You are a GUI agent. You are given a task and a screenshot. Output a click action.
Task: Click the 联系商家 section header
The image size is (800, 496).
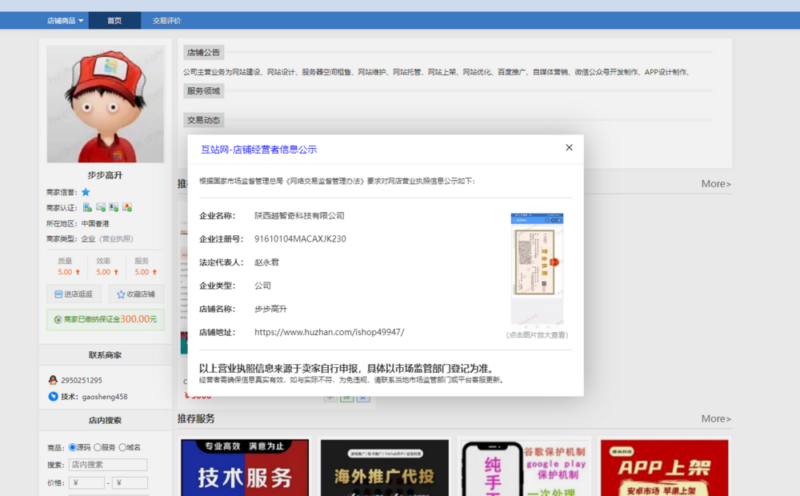(x=105, y=355)
